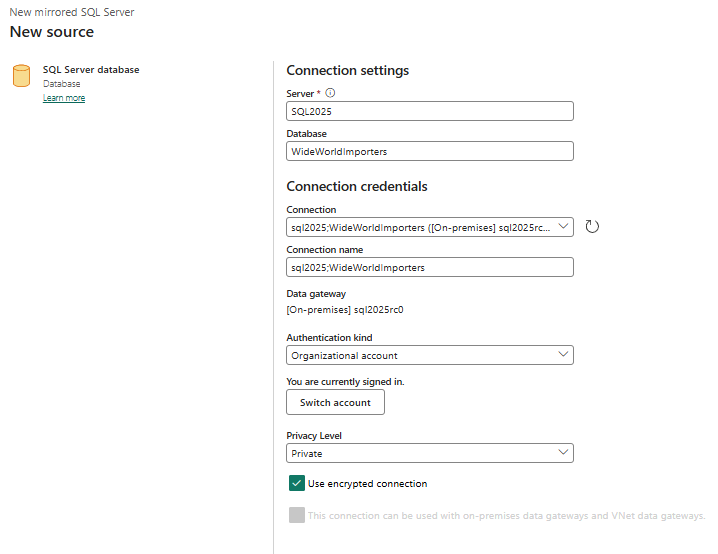Refresh the connection list

tap(592, 227)
